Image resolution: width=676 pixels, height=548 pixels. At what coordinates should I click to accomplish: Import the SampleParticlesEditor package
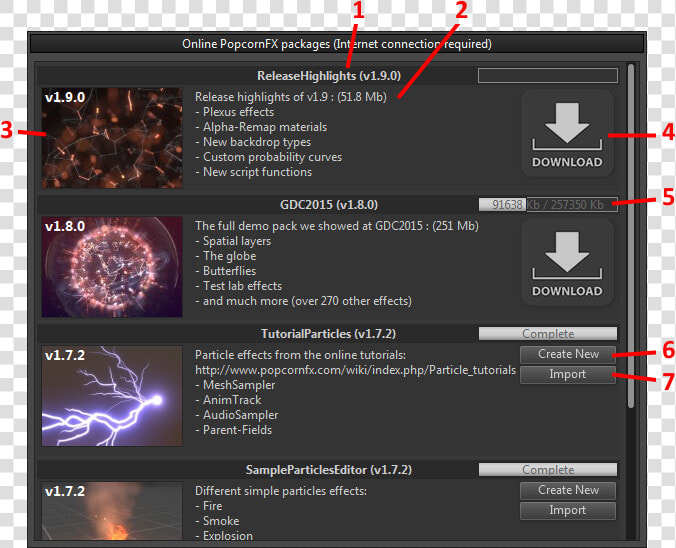(568, 510)
